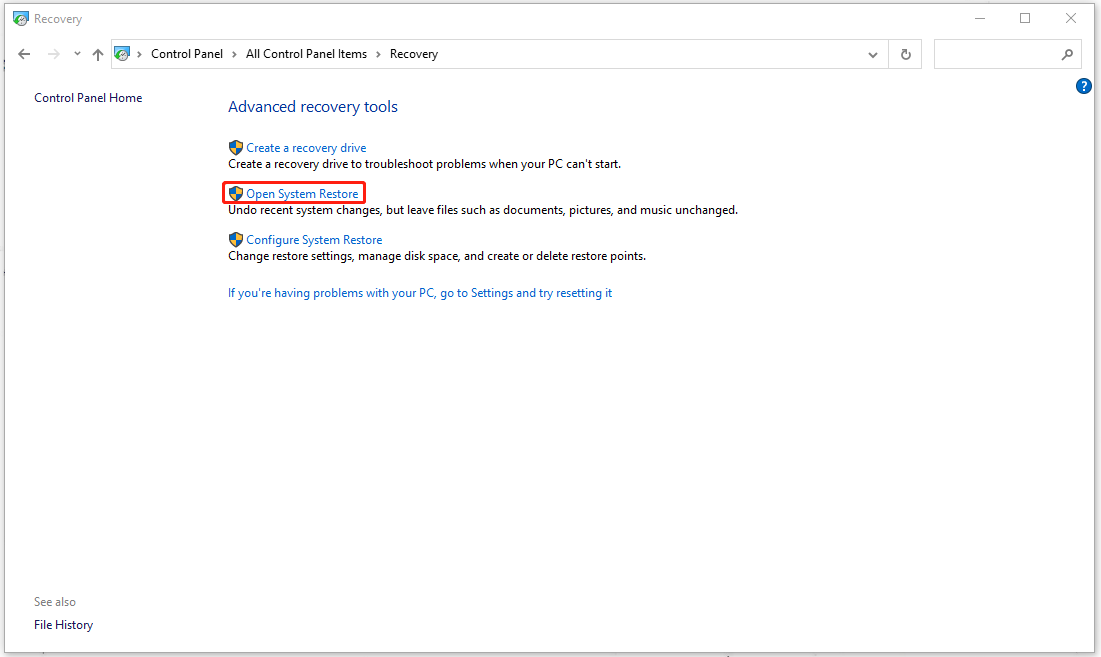This screenshot has width=1101, height=657.
Task: Minimize the Recovery window
Action: (980, 18)
